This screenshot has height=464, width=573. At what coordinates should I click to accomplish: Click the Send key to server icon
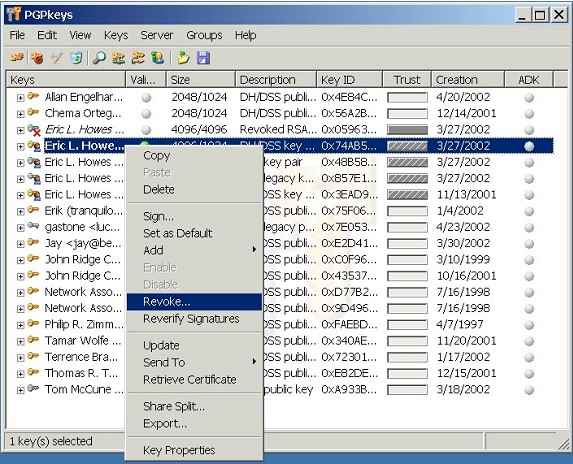click(118, 58)
